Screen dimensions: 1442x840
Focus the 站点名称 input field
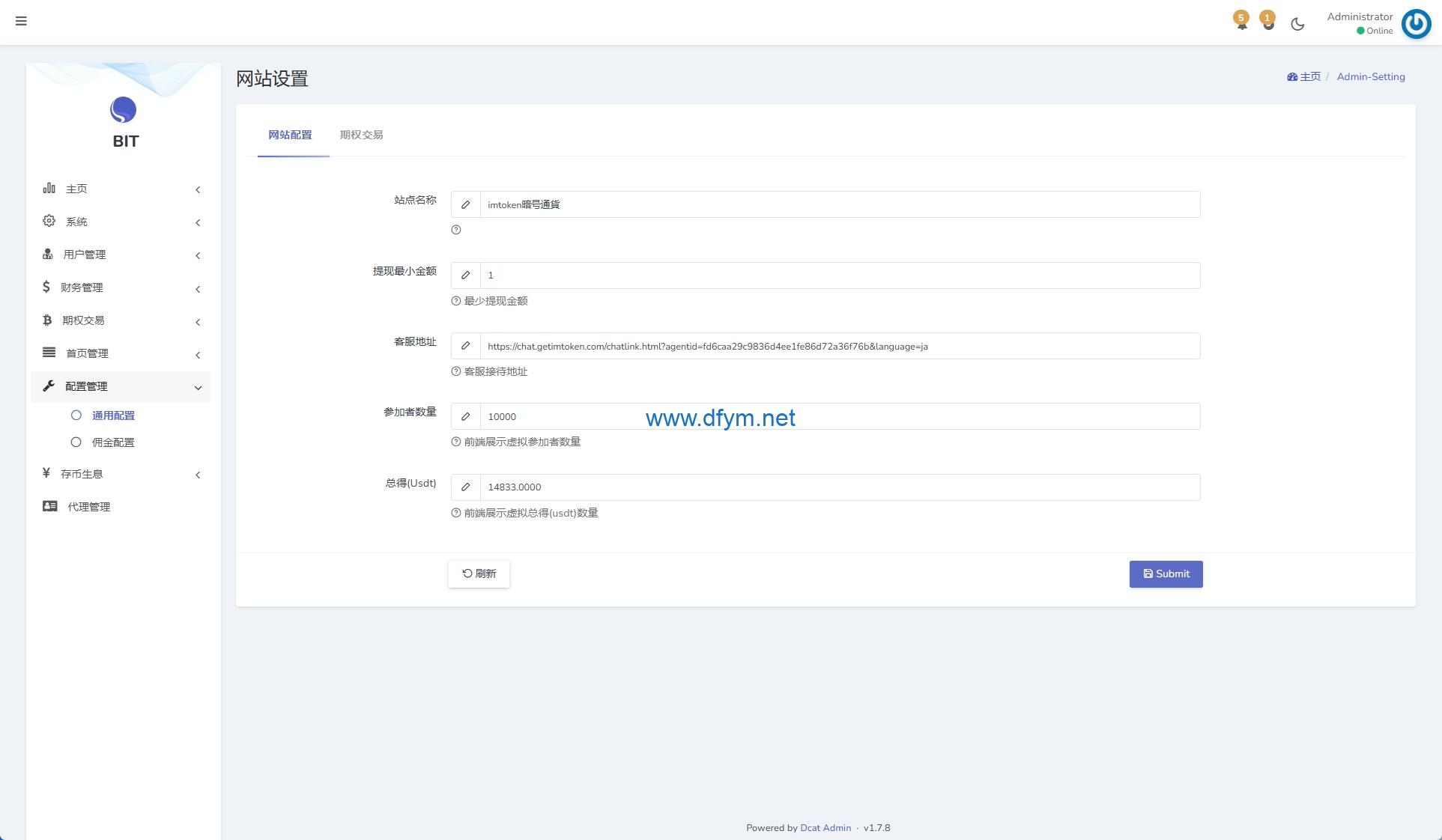pos(840,204)
